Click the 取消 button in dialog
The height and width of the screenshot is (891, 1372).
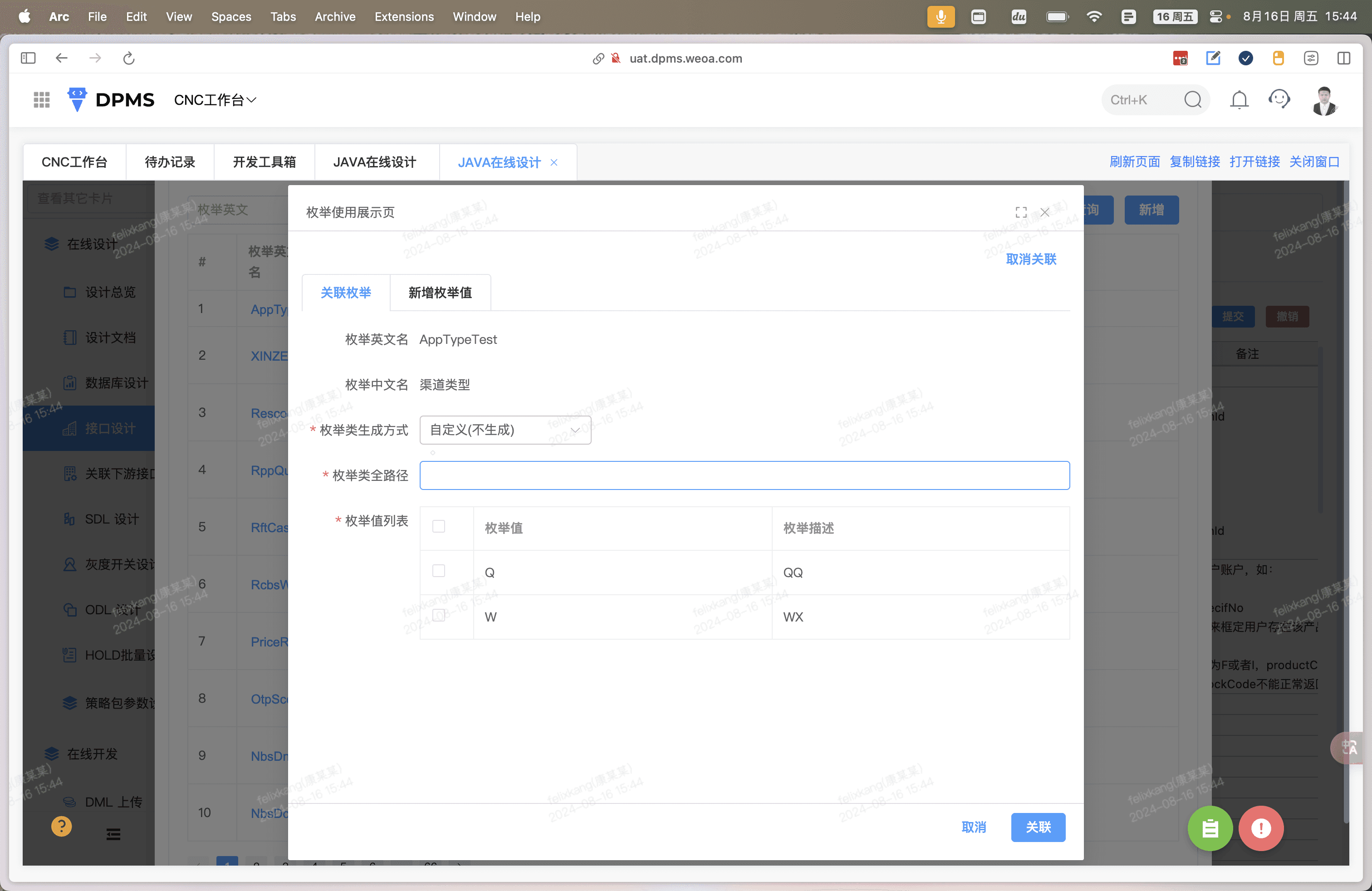[974, 827]
